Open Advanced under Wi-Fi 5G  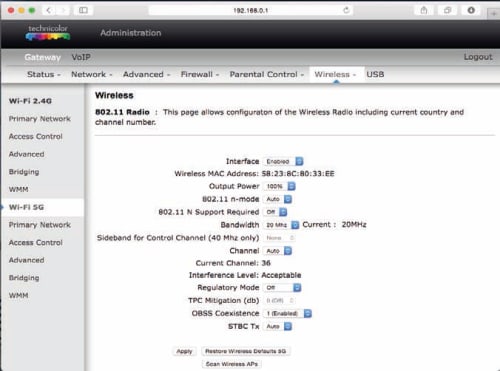click(x=26, y=260)
